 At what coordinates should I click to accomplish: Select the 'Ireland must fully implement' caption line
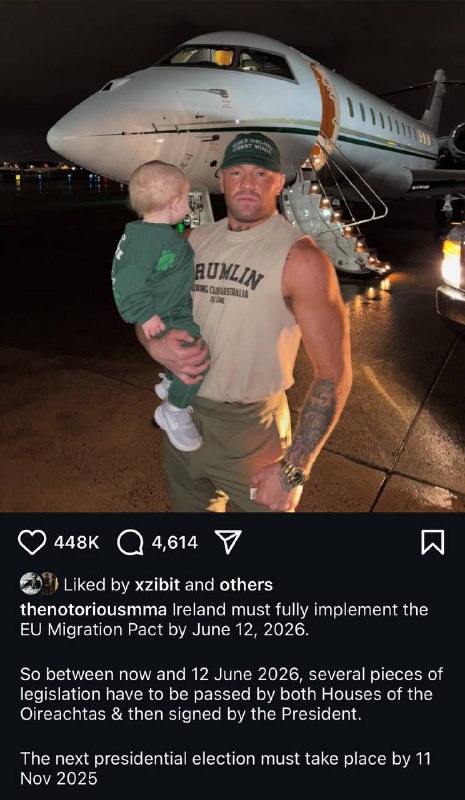click(x=224, y=619)
